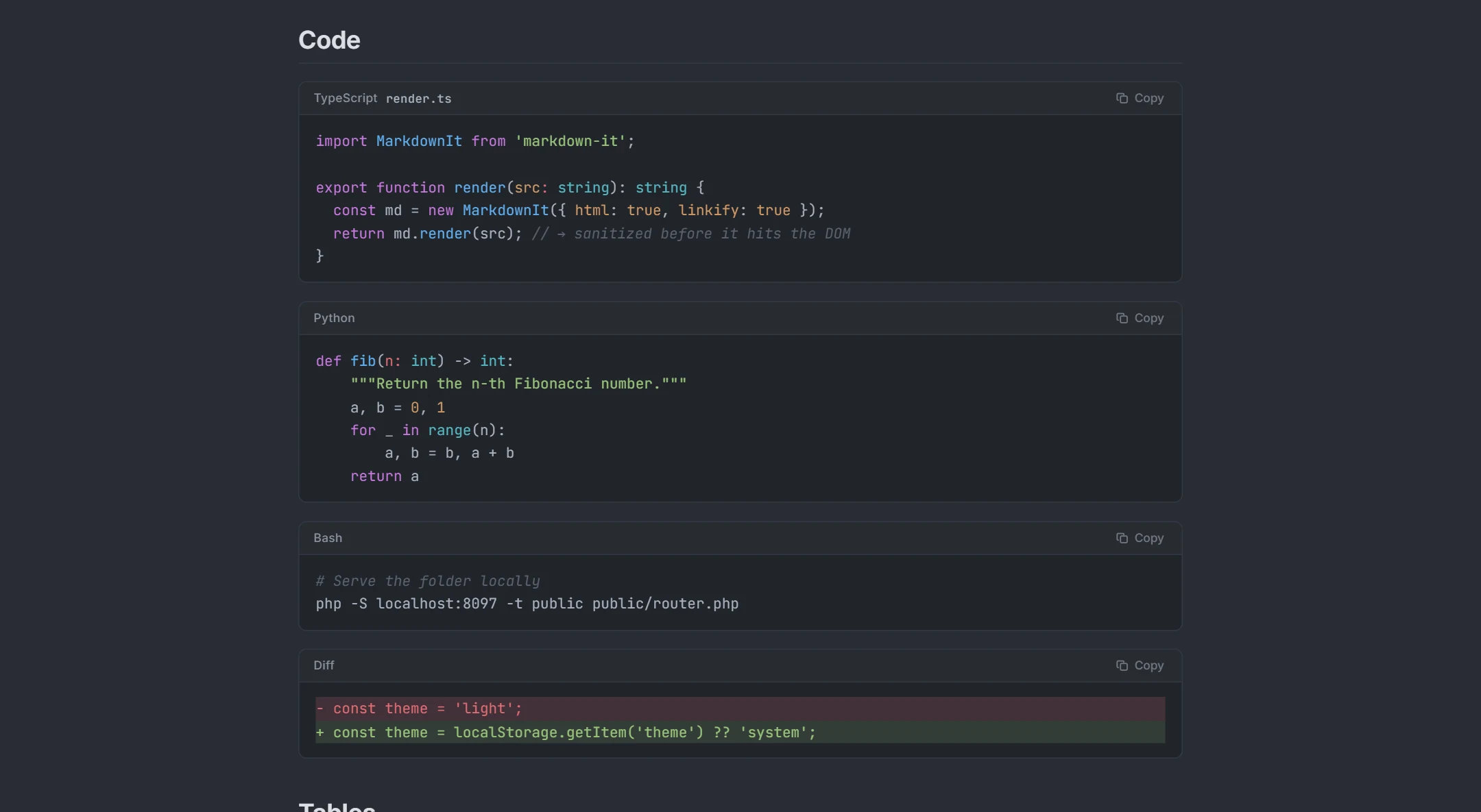Click the import MarkdownIt code line
1481x812 pixels.
pos(475,141)
